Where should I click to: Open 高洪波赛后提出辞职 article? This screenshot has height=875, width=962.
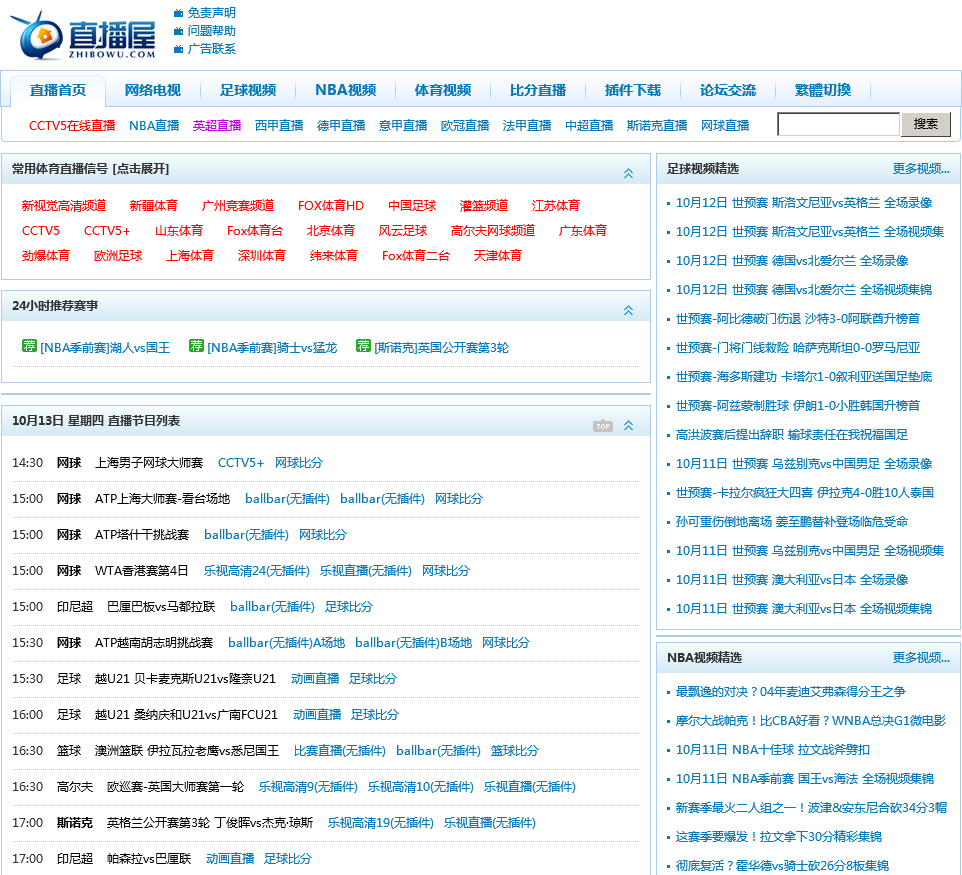pos(791,435)
